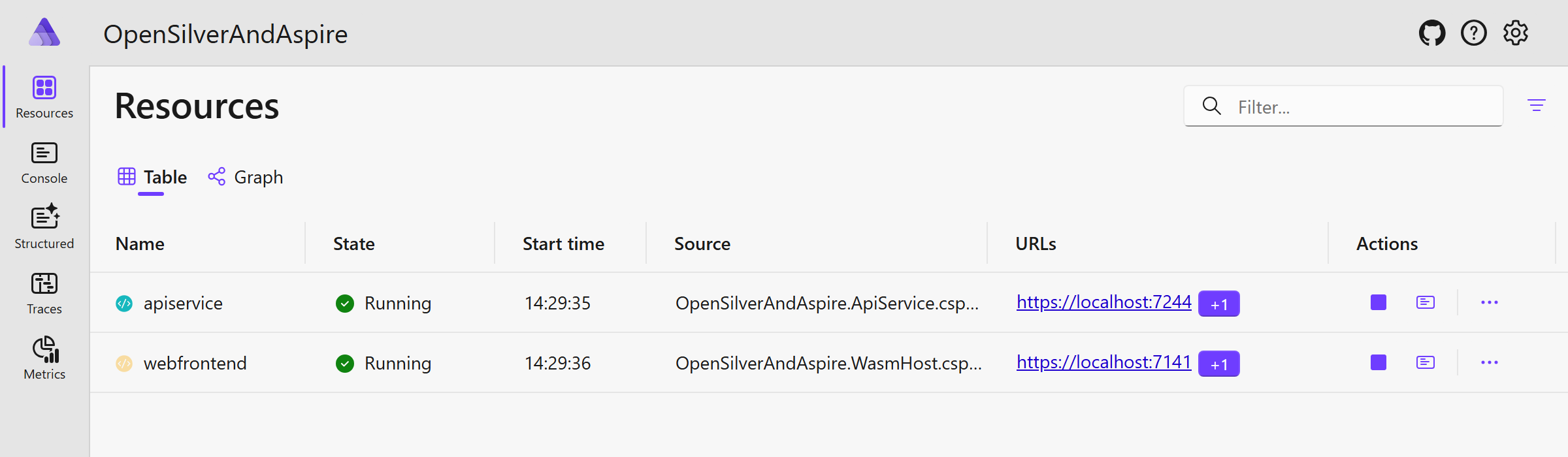Select the Table view tab
The width and height of the screenshot is (1568, 457).
(152, 177)
